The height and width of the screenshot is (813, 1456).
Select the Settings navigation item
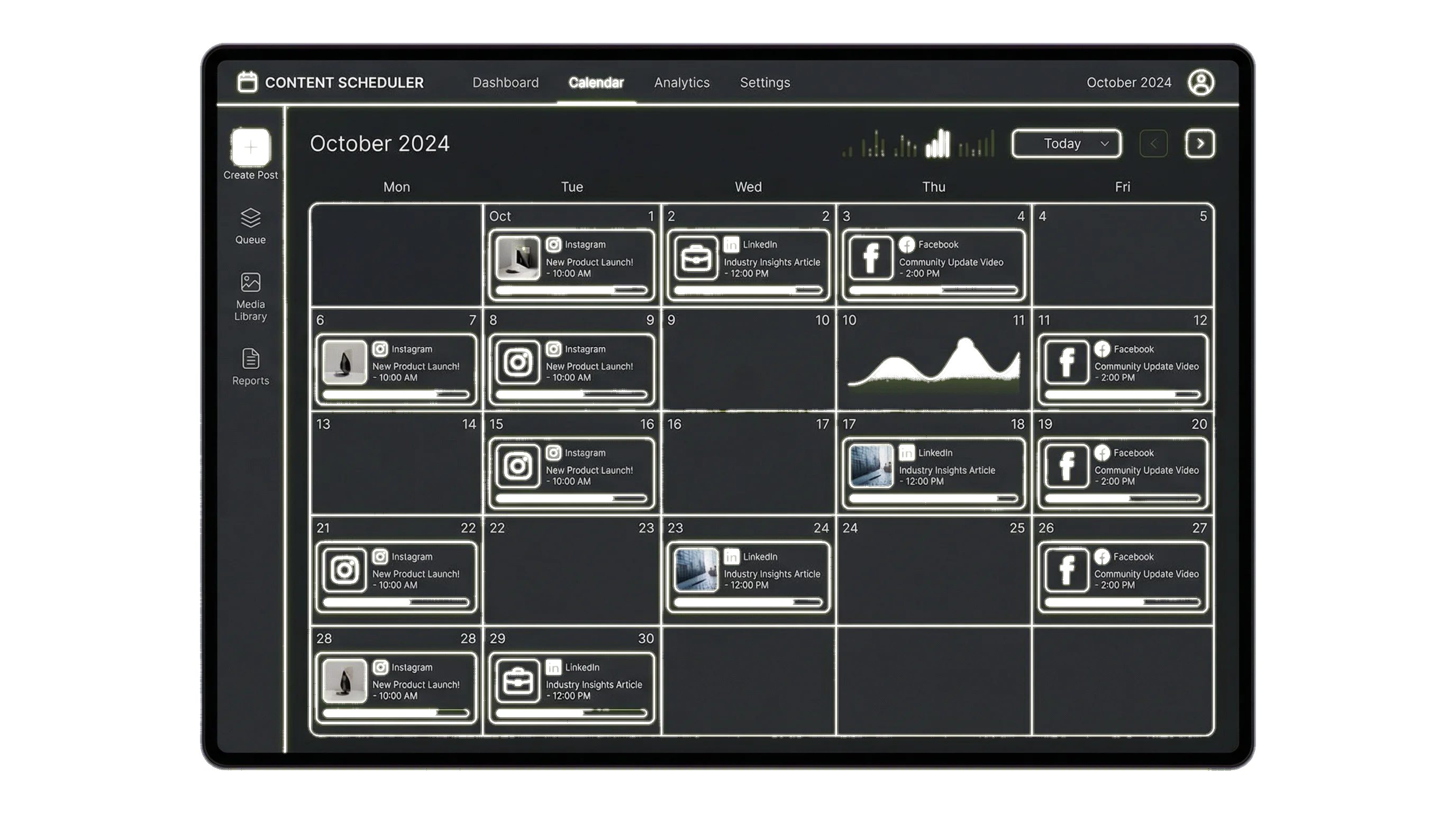pyautogui.click(x=765, y=83)
